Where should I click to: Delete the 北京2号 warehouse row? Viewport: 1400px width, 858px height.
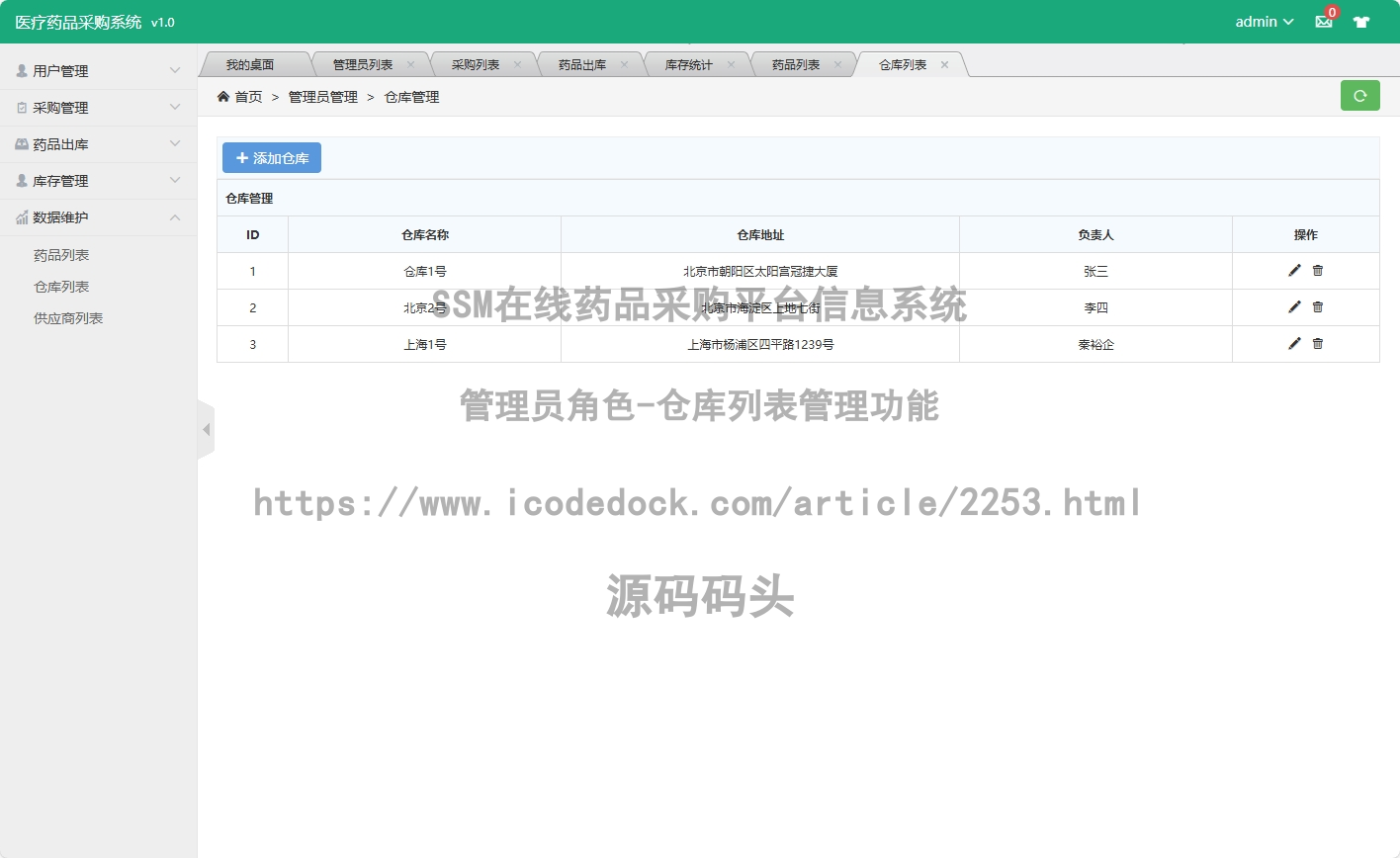[x=1318, y=306]
